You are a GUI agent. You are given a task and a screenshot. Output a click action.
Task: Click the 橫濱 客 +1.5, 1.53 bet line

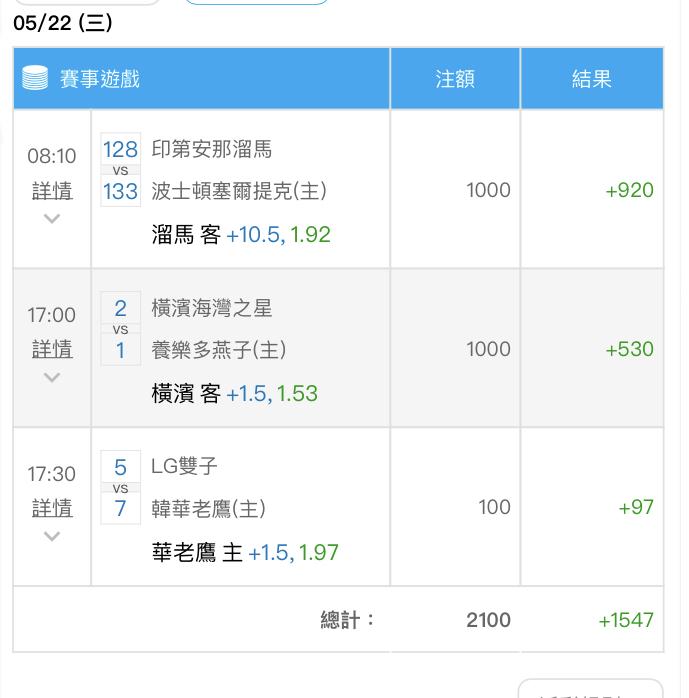235,394
